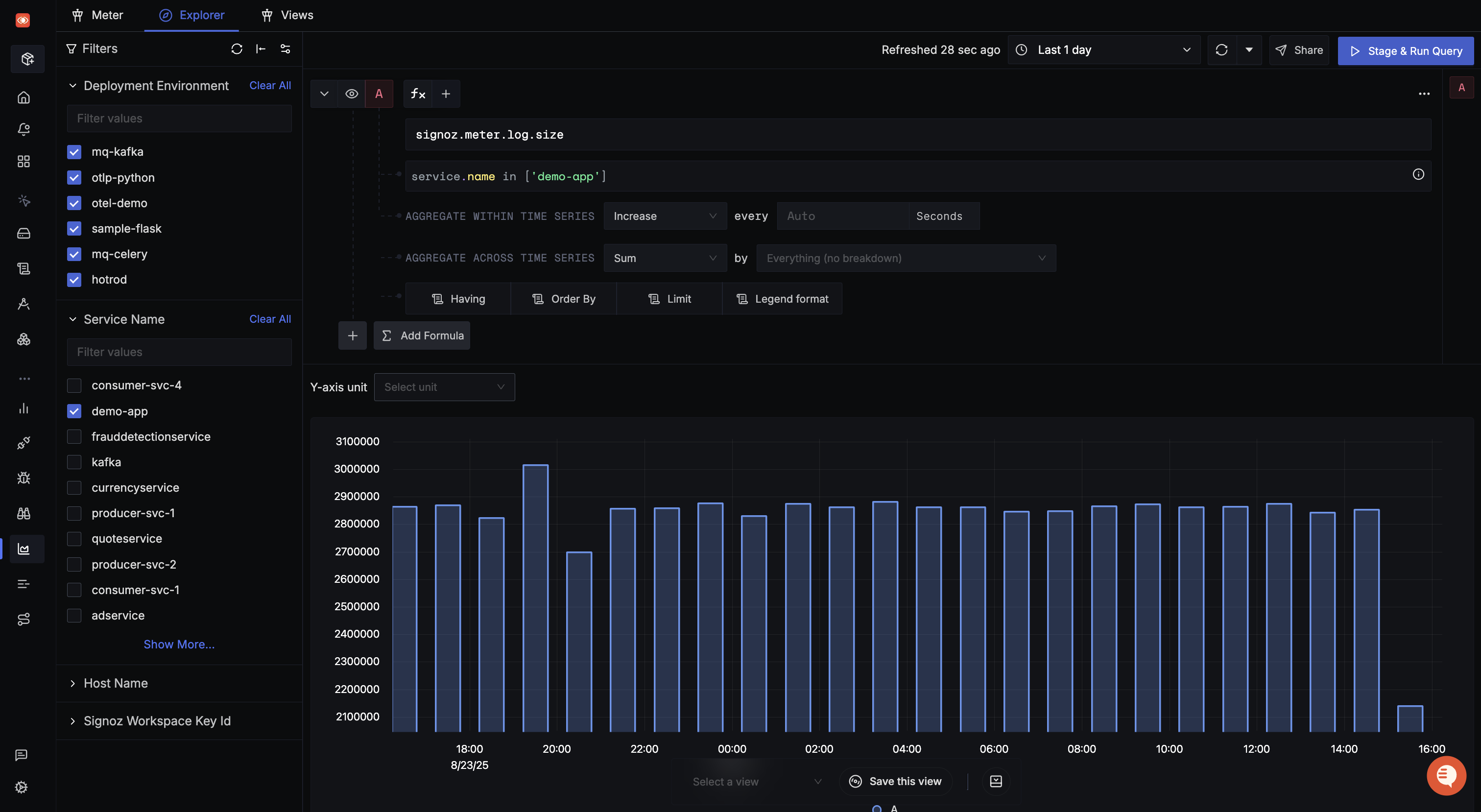Collapse the Filters panel icon
The height and width of the screenshot is (812, 1481).
261,49
